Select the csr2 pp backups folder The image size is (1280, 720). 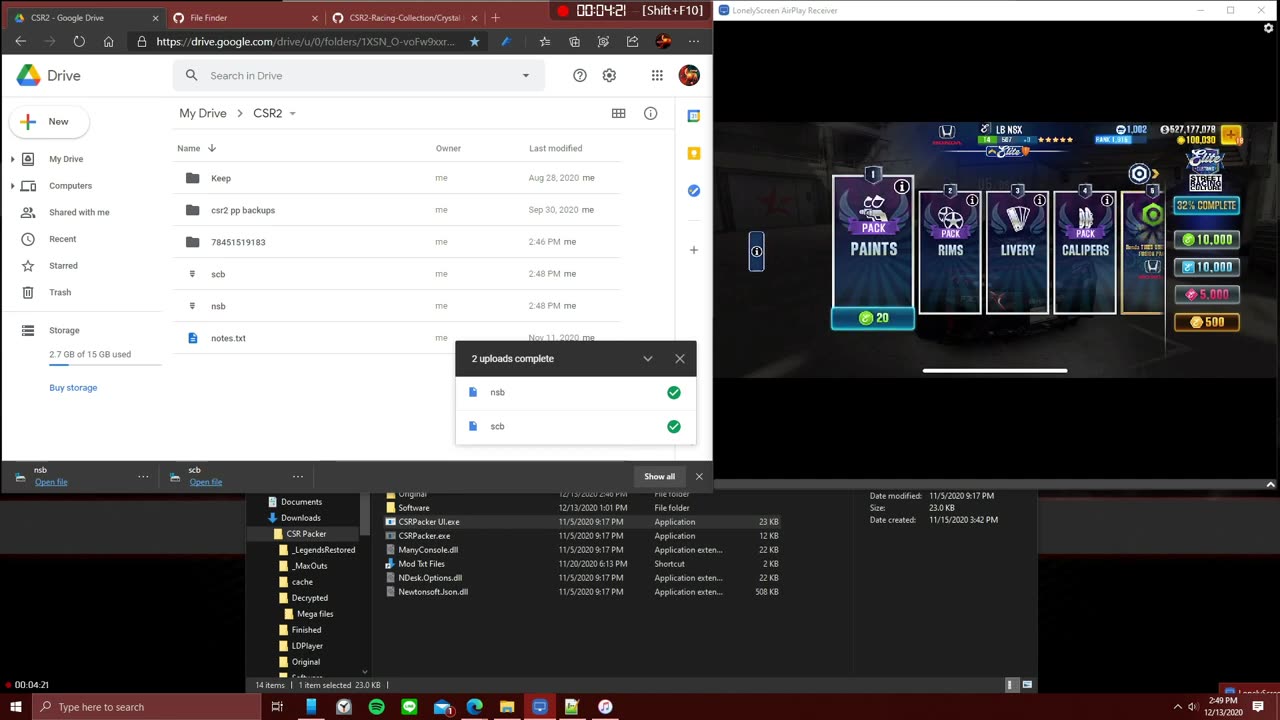click(398, 210)
